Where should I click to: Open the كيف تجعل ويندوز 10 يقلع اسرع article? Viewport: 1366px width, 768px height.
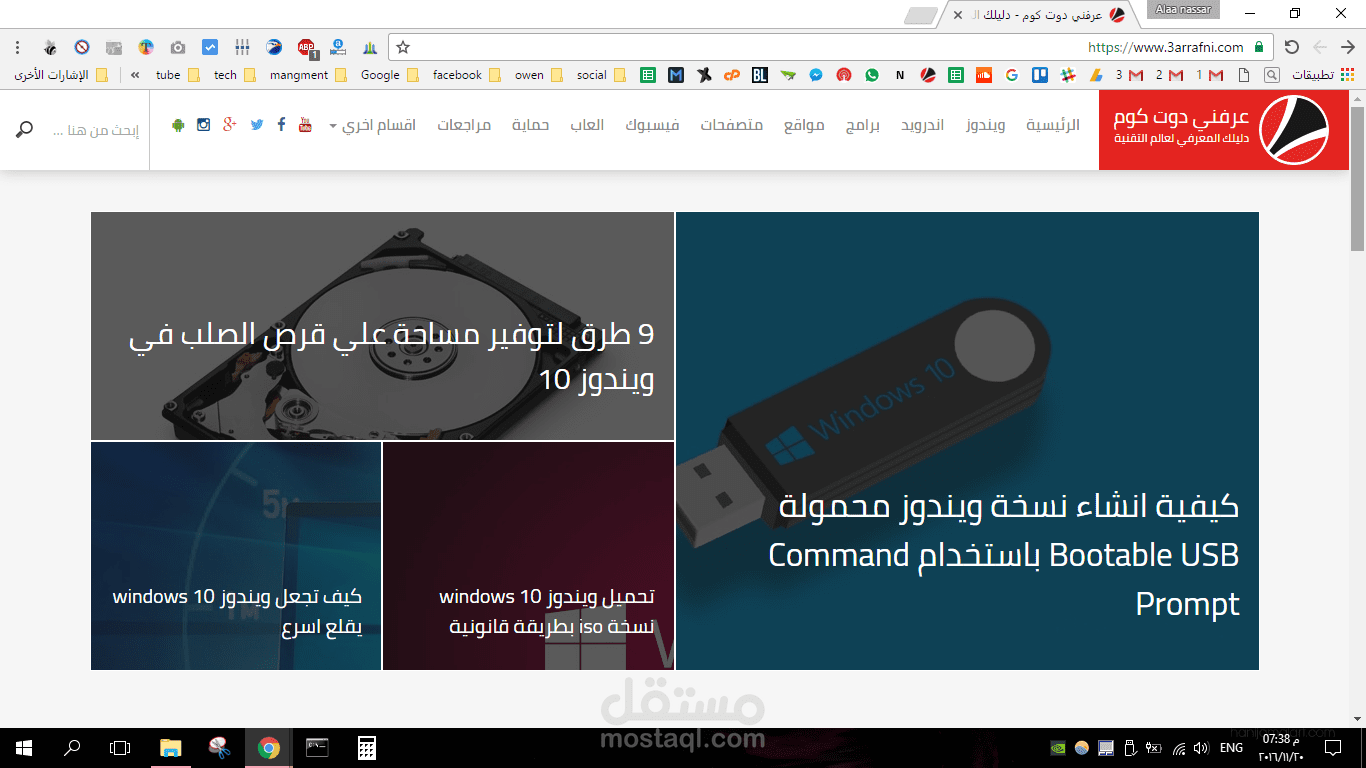[x=236, y=556]
